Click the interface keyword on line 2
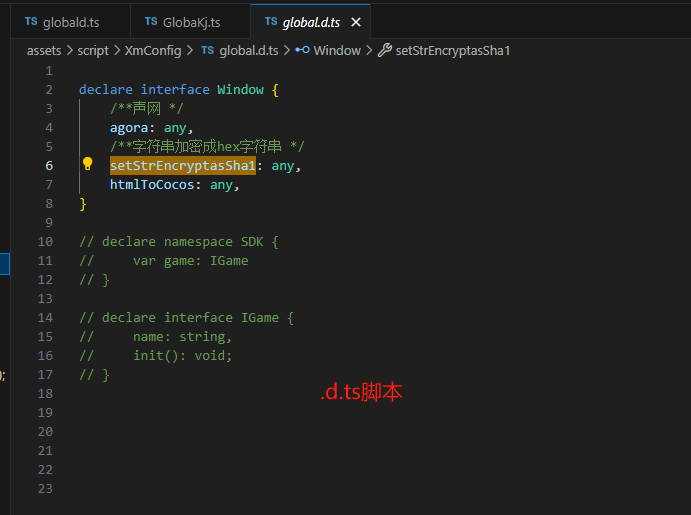This screenshot has height=515, width=691. click(175, 89)
